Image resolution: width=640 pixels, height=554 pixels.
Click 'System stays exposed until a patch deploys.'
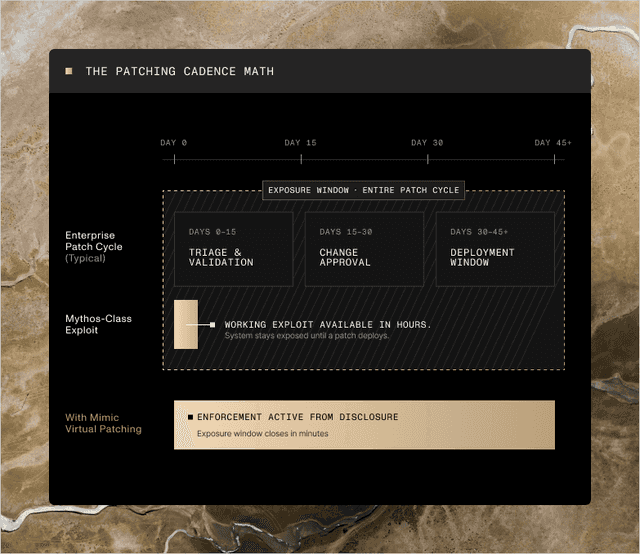pos(307,336)
